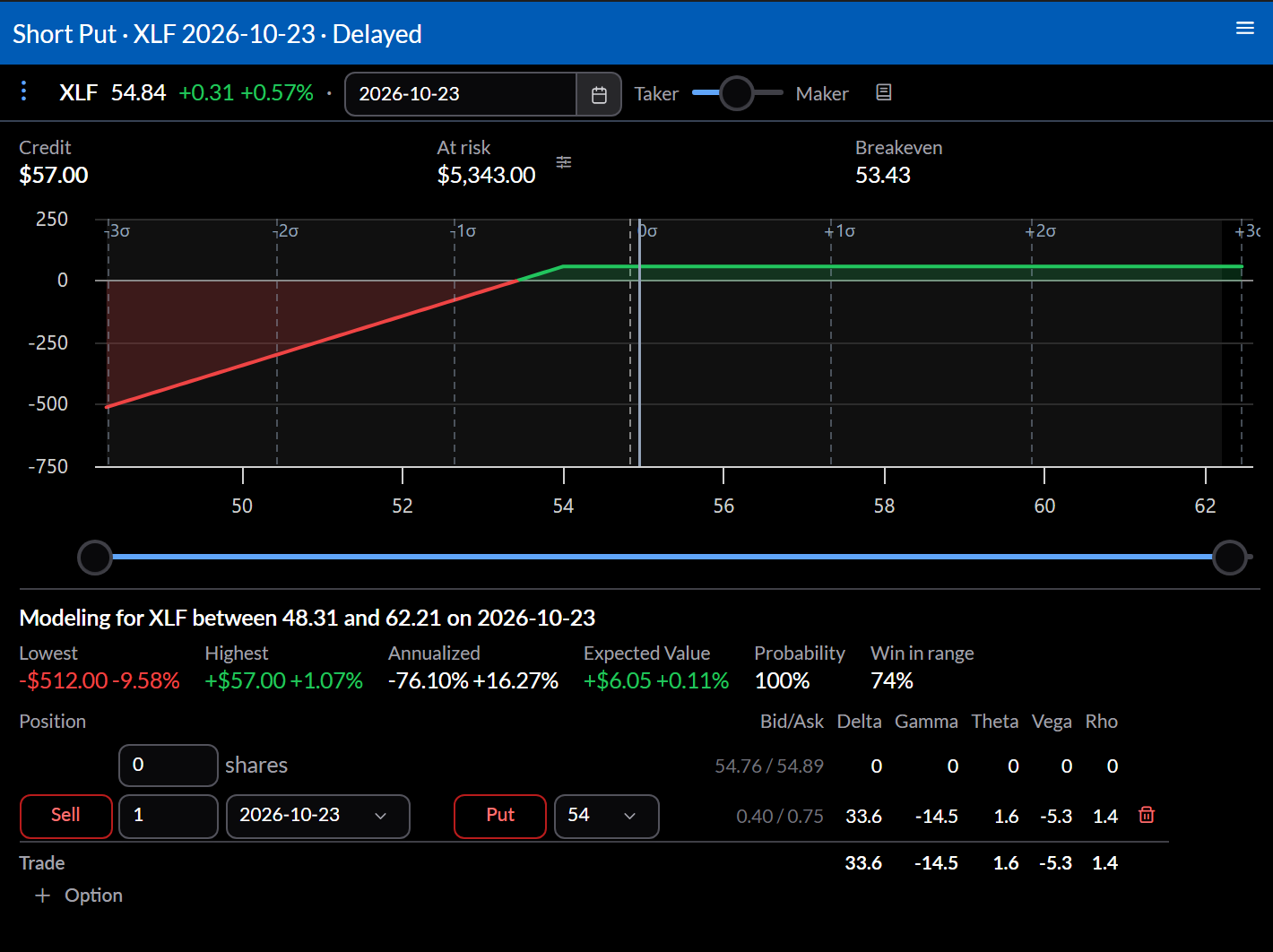This screenshot has width=1273, height=952.
Task: Focus the contract quantity field showing 1
Action: [169, 816]
